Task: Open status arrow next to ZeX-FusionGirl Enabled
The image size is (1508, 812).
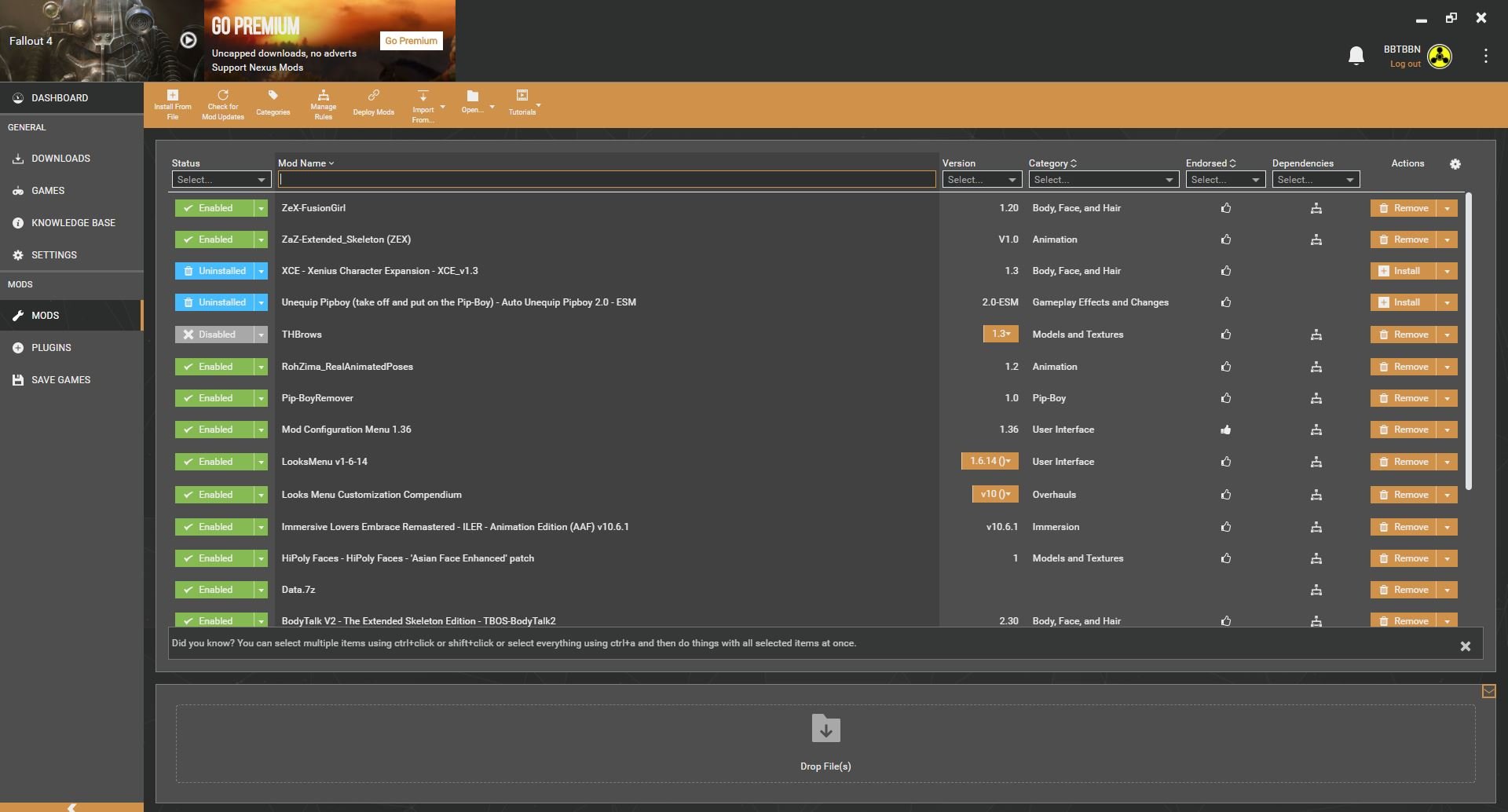Action: pos(261,208)
